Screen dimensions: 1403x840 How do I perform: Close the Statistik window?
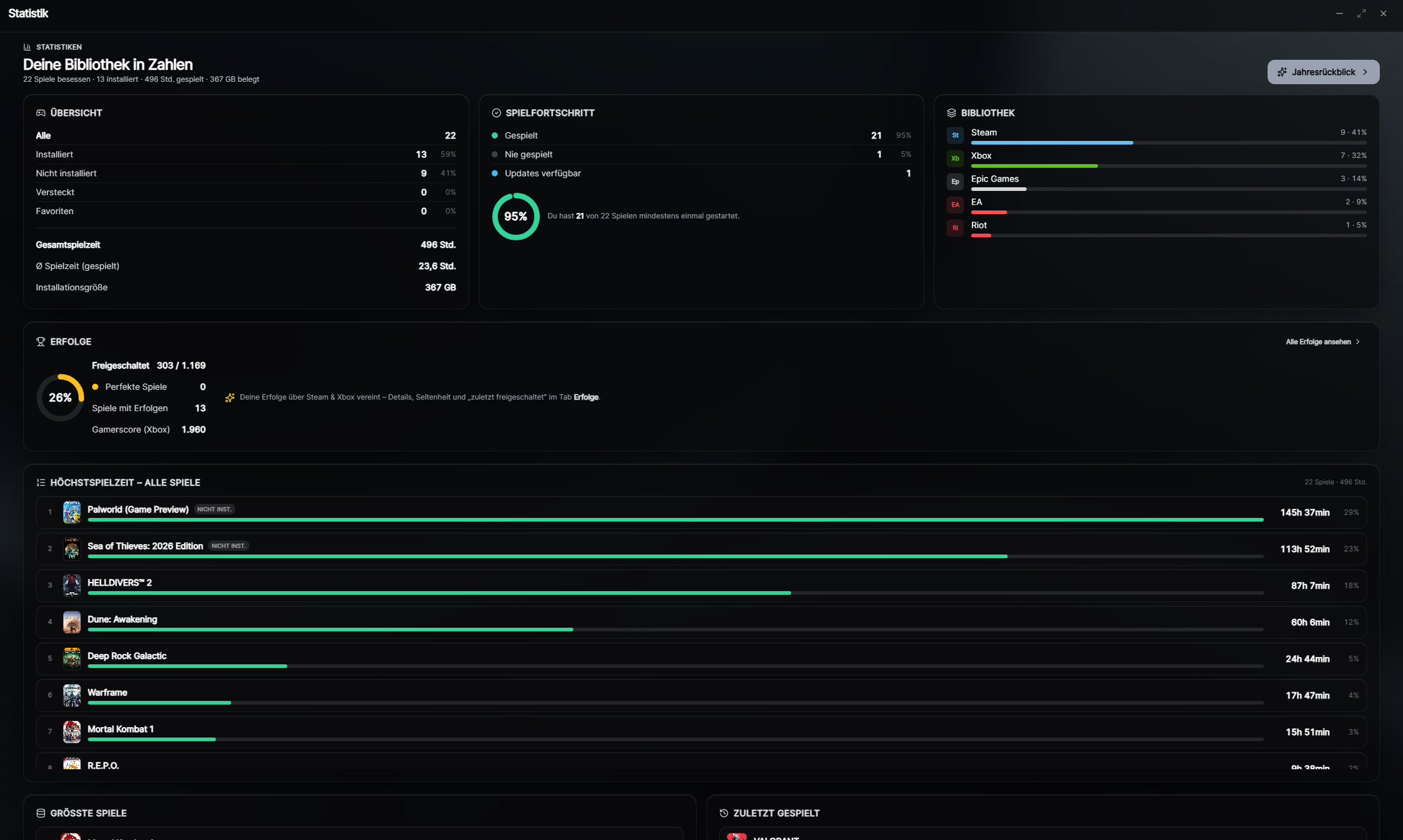click(1383, 13)
